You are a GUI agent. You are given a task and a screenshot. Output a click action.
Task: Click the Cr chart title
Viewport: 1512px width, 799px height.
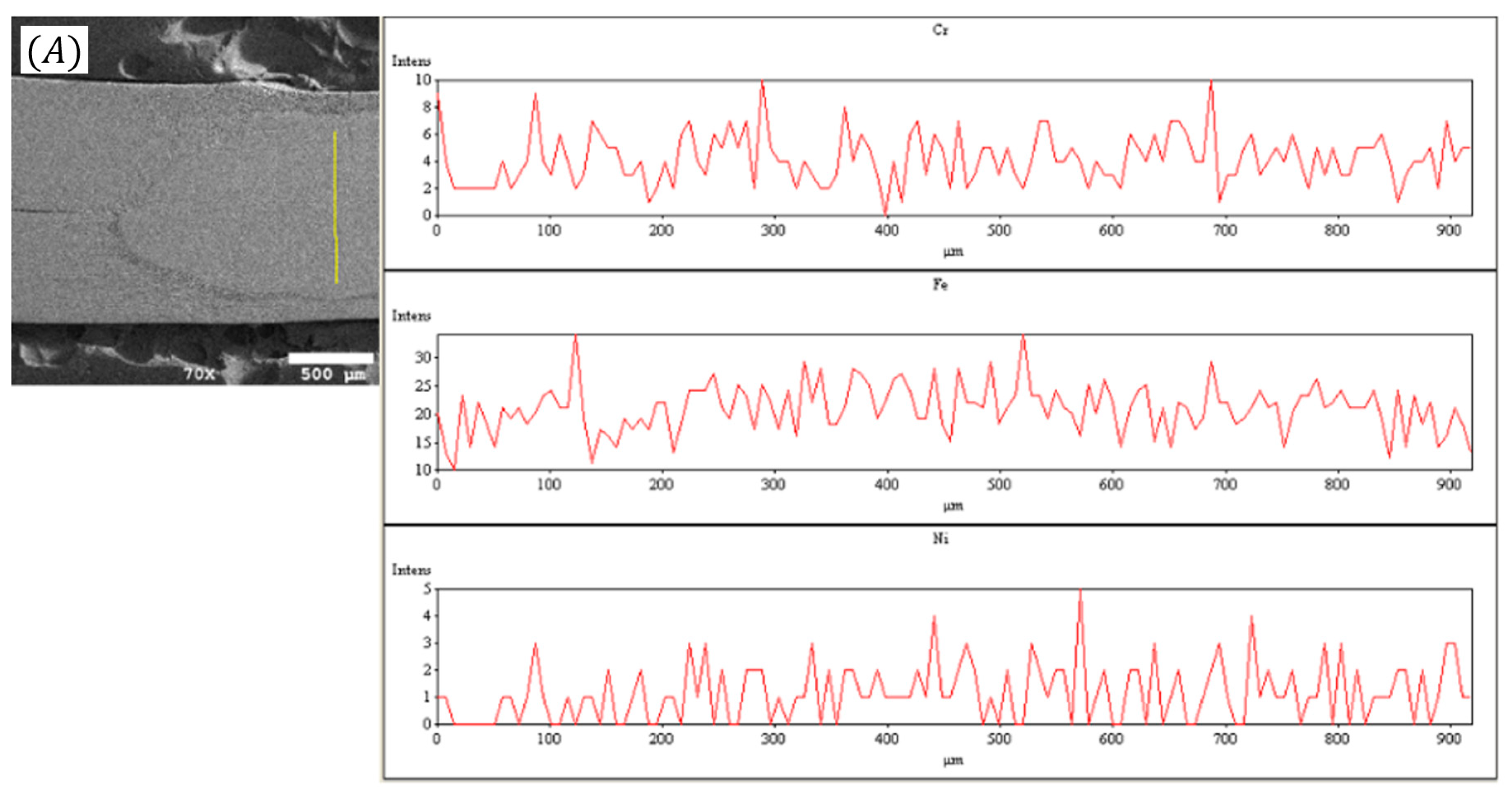coord(940,30)
